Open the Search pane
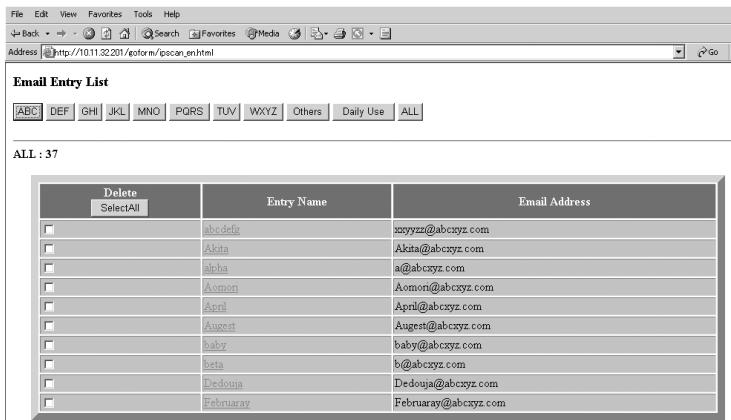 coord(161,34)
